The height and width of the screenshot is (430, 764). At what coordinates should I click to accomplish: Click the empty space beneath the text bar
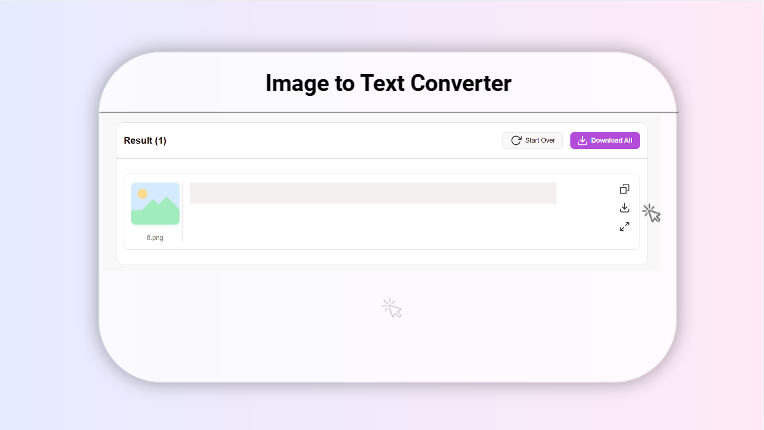(372, 226)
